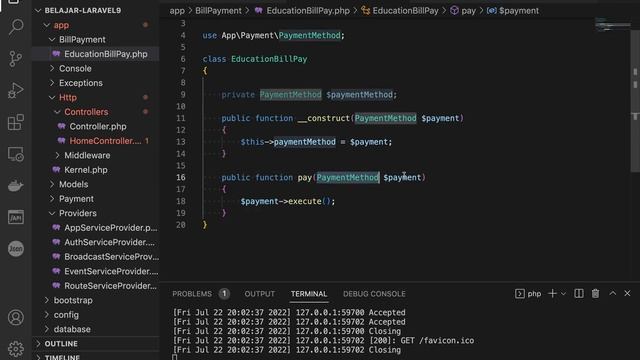The width and height of the screenshot is (640, 360).
Task: Open Kernel.php file
Action: [x=86, y=170]
